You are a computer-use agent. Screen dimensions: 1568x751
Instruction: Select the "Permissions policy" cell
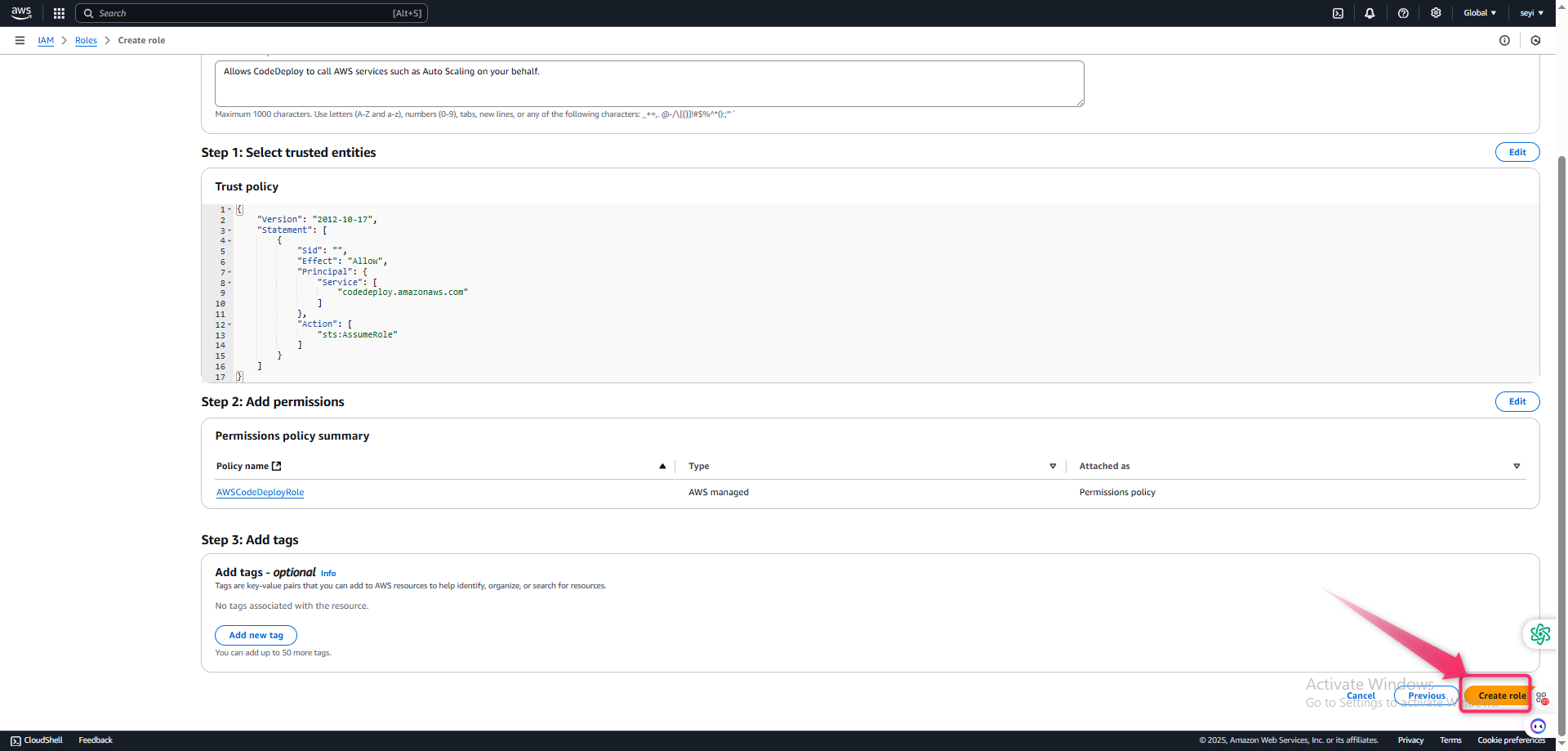pyautogui.click(x=1117, y=492)
